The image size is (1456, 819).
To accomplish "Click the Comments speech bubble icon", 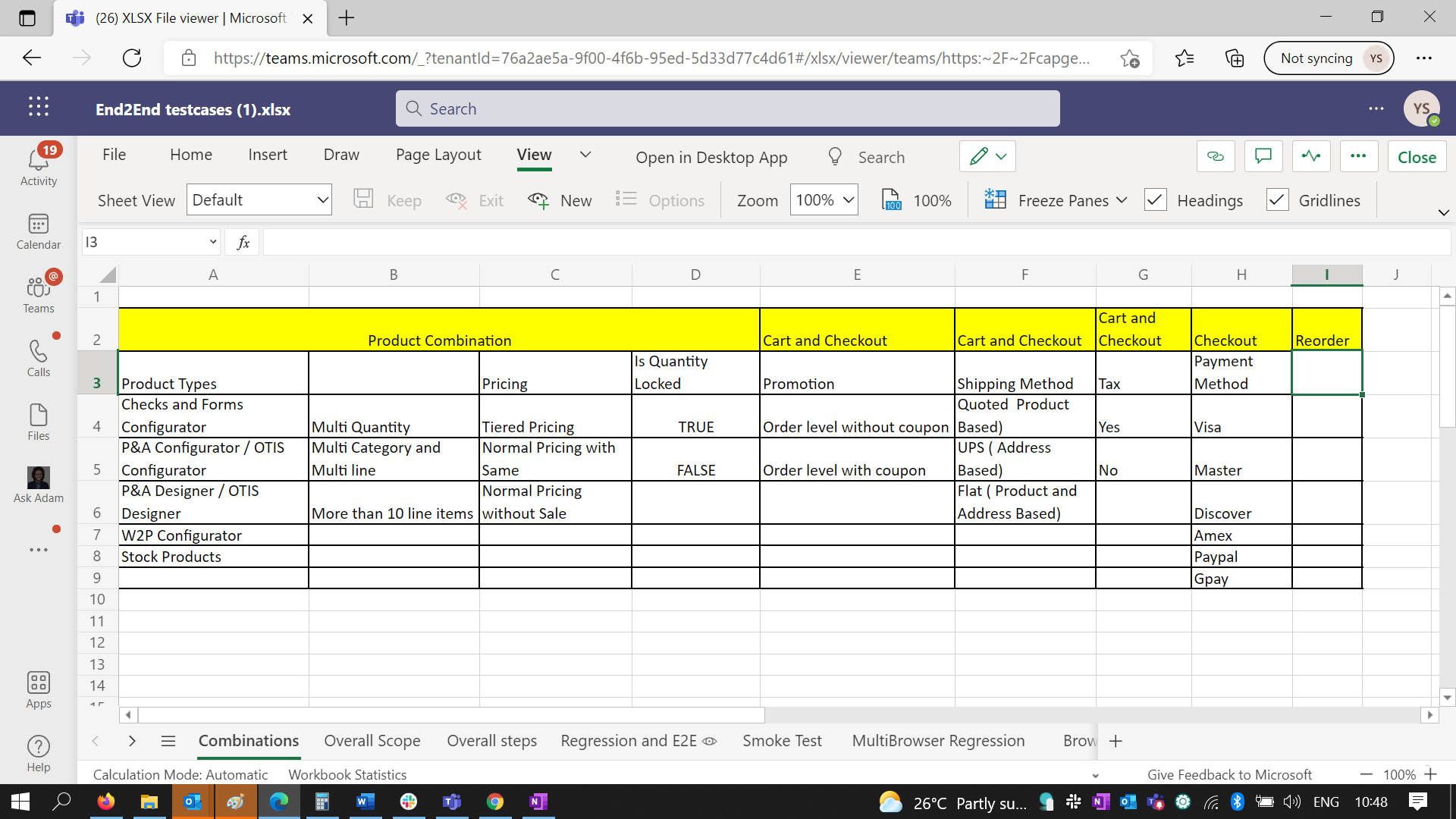I will tap(1263, 156).
